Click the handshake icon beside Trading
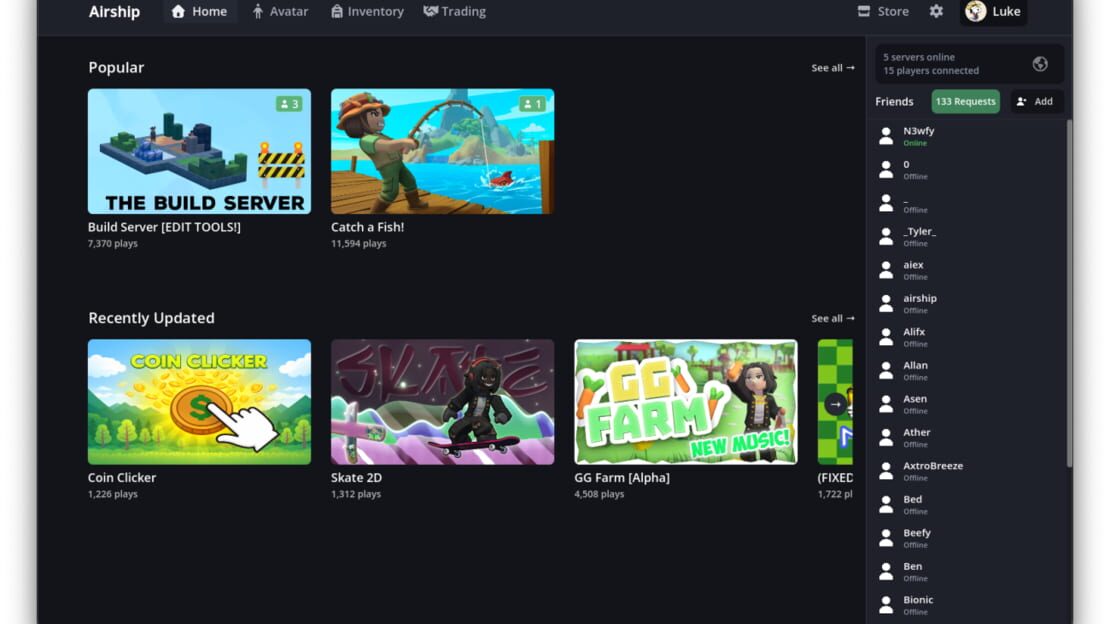The image size is (1110, 624). pos(430,11)
